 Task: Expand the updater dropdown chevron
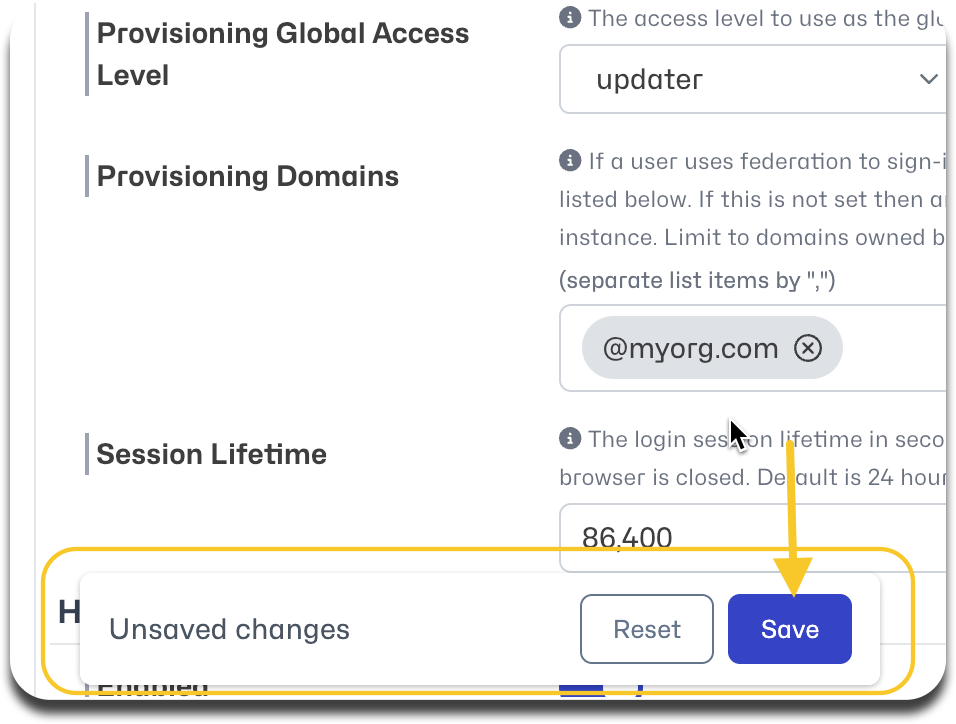928,79
